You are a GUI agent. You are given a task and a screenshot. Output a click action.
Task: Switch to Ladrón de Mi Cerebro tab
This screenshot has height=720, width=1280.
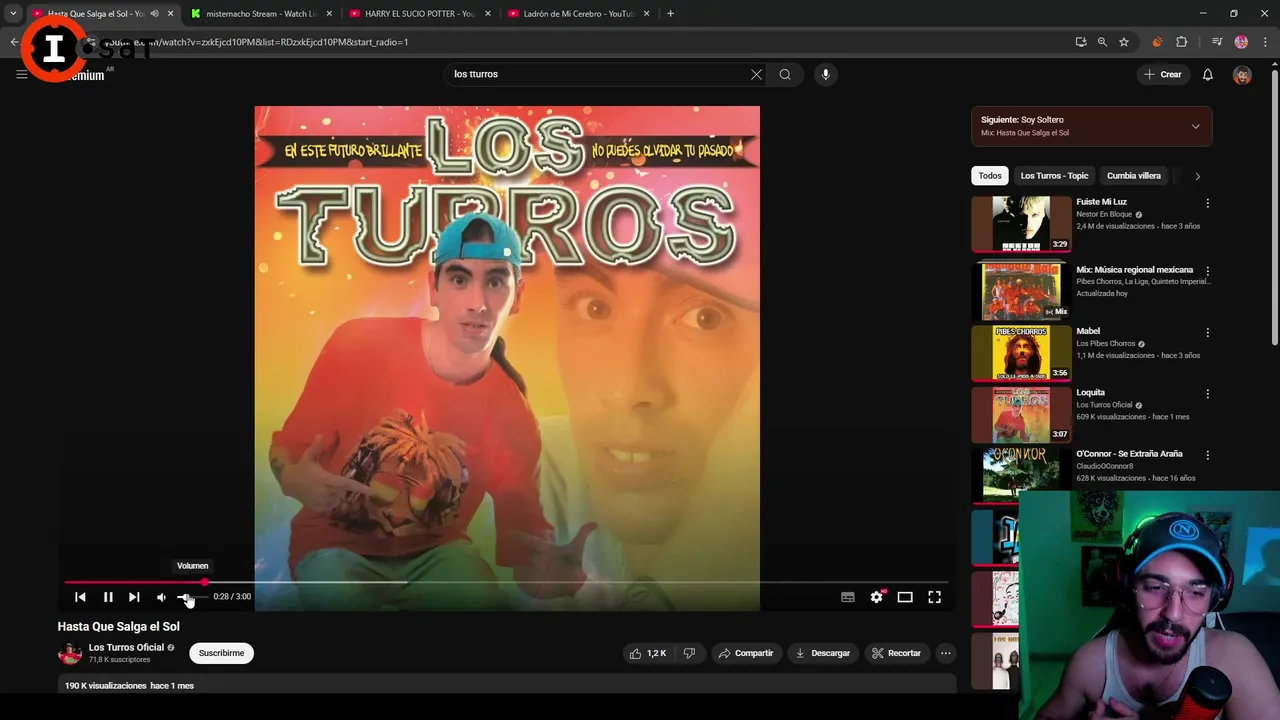(579, 14)
